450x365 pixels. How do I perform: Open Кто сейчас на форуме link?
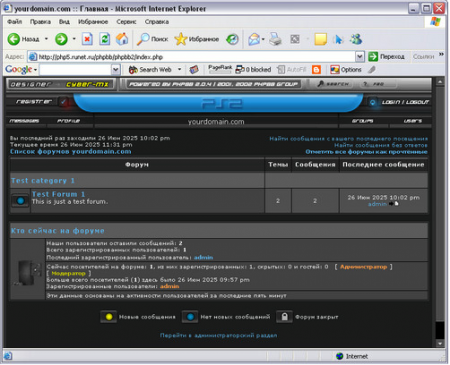pos(58,231)
